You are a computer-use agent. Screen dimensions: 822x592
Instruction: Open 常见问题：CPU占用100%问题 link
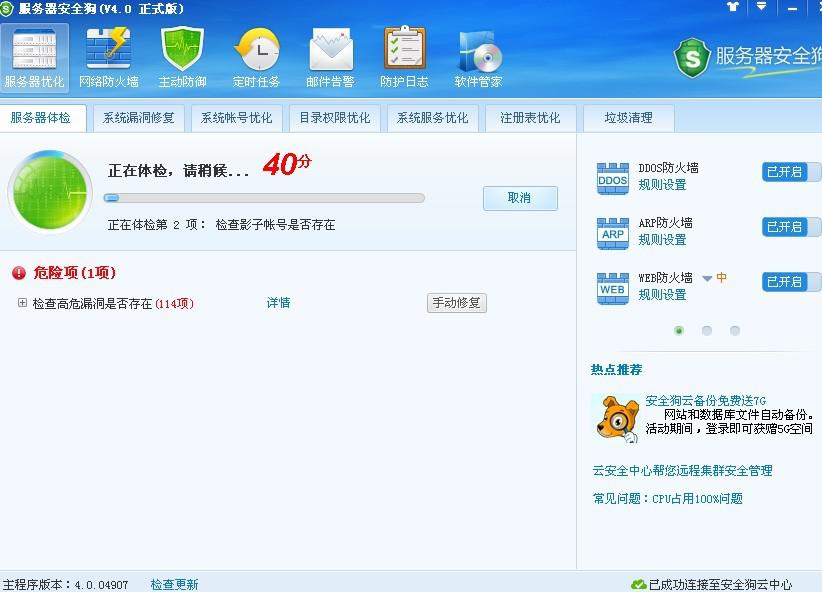click(x=668, y=498)
